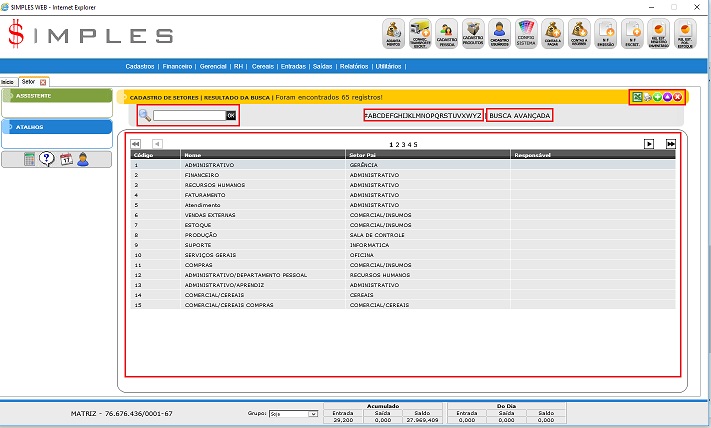The width and height of the screenshot is (711, 428).
Task: Open the Cadastro Produtos toolbar icon
Action: coord(473,34)
